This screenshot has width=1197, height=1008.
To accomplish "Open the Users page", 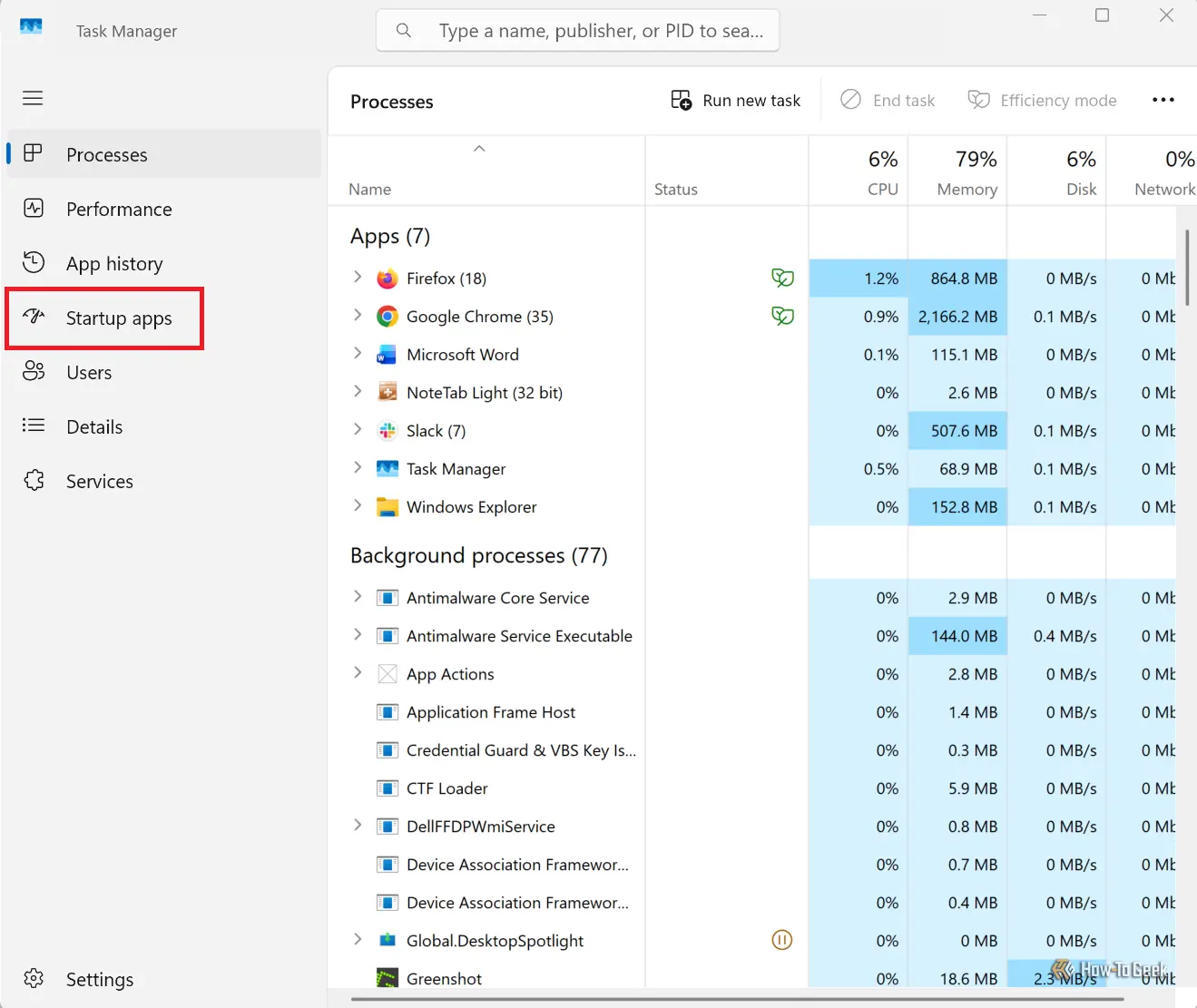I will pos(164,372).
